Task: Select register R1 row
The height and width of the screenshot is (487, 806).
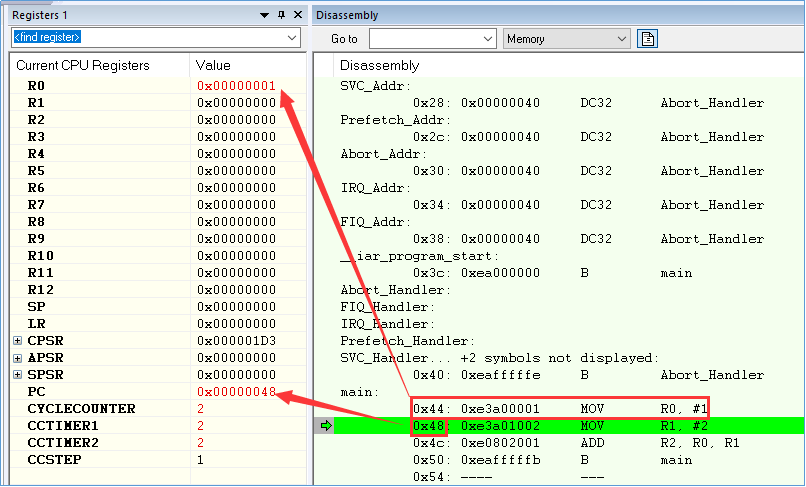Action: 158,102
